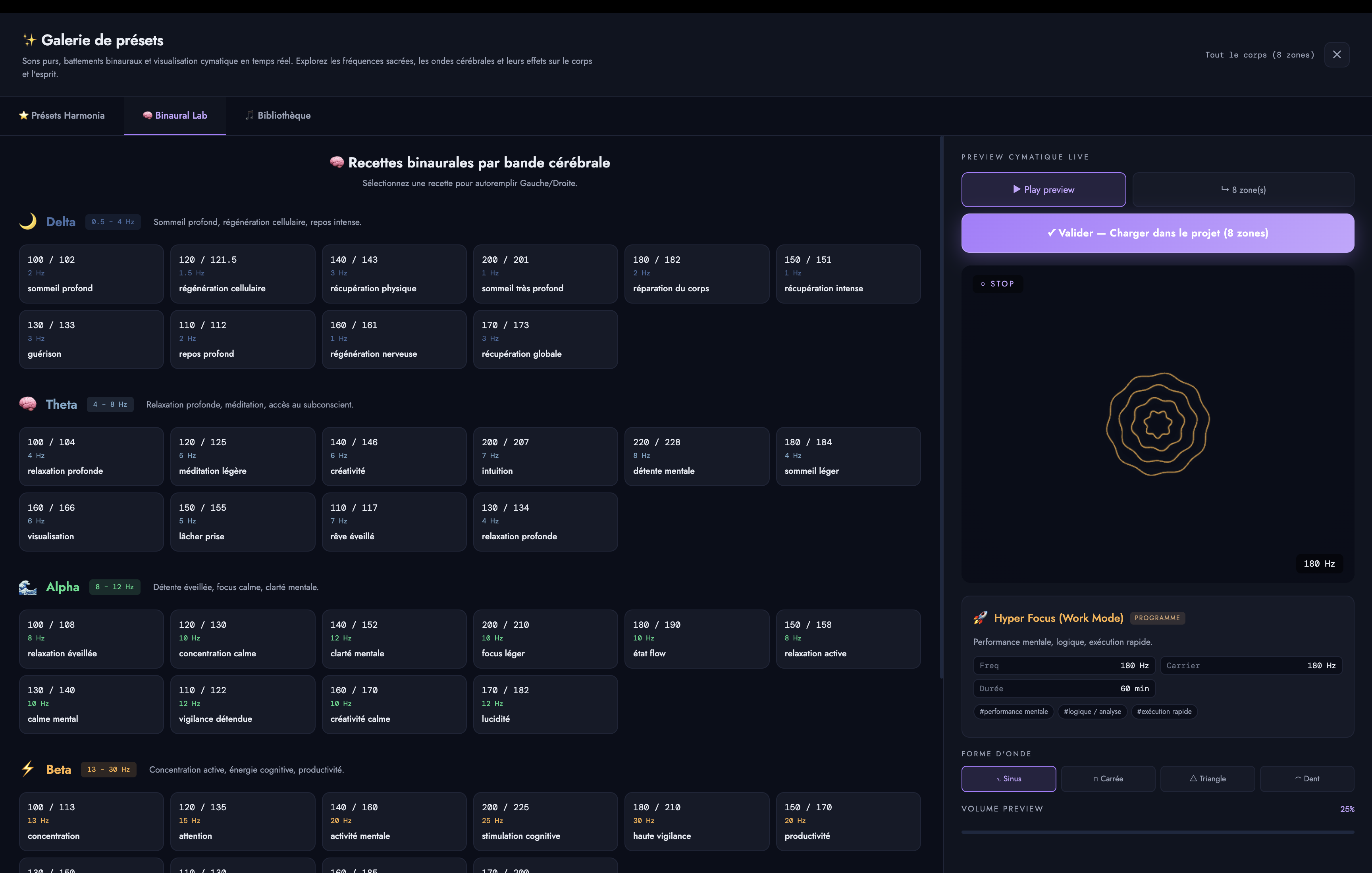Click the sparkle icon beside Galerie de présets
This screenshot has width=1372, height=873.
[29, 40]
